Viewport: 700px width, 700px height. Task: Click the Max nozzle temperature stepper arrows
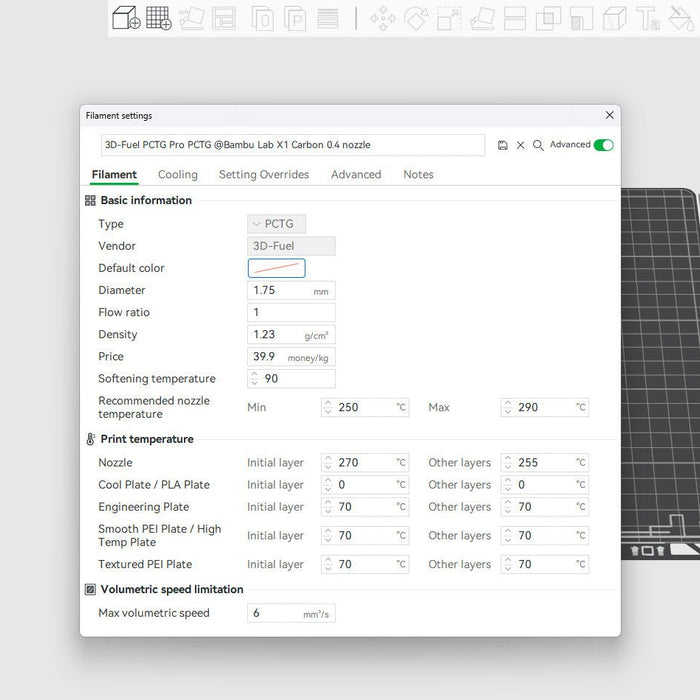pos(508,407)
